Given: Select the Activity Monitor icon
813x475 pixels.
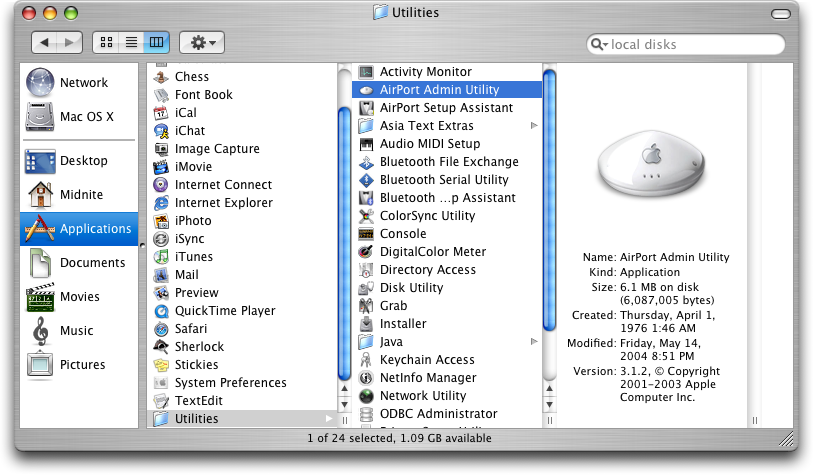Looking at the screenshot, I should [366, 72].
